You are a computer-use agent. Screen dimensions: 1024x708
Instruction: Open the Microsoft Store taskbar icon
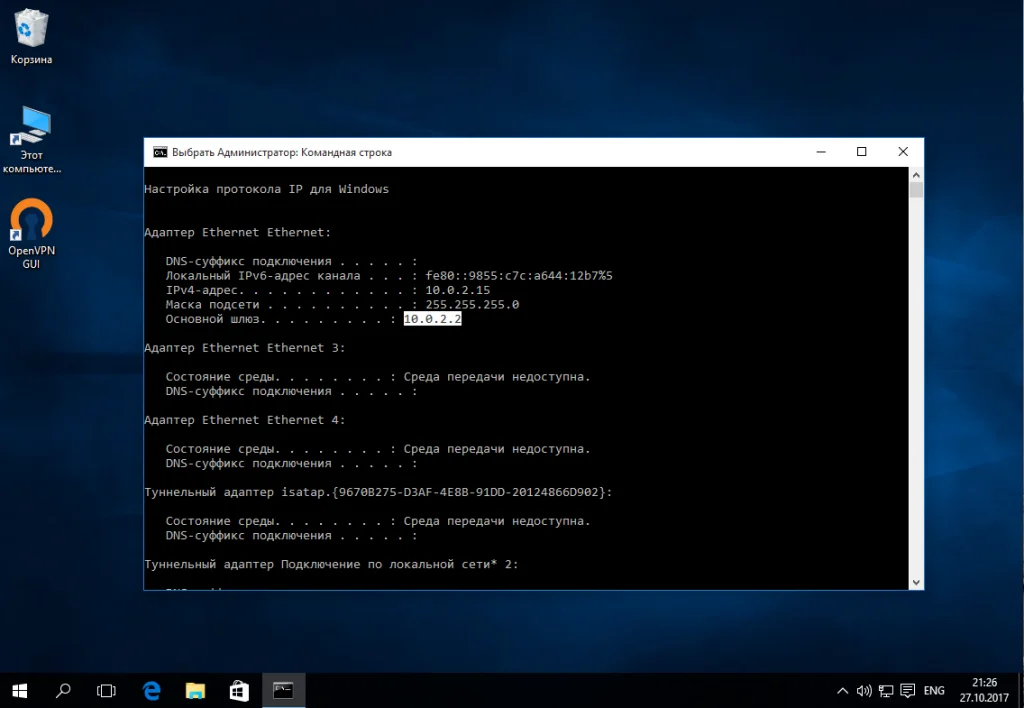(239, 690)
